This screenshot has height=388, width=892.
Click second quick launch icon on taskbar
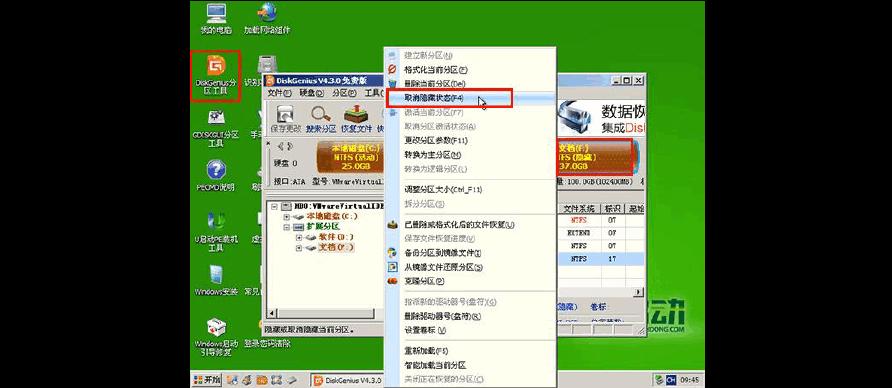pyautogui.click(x=247, y=380)
